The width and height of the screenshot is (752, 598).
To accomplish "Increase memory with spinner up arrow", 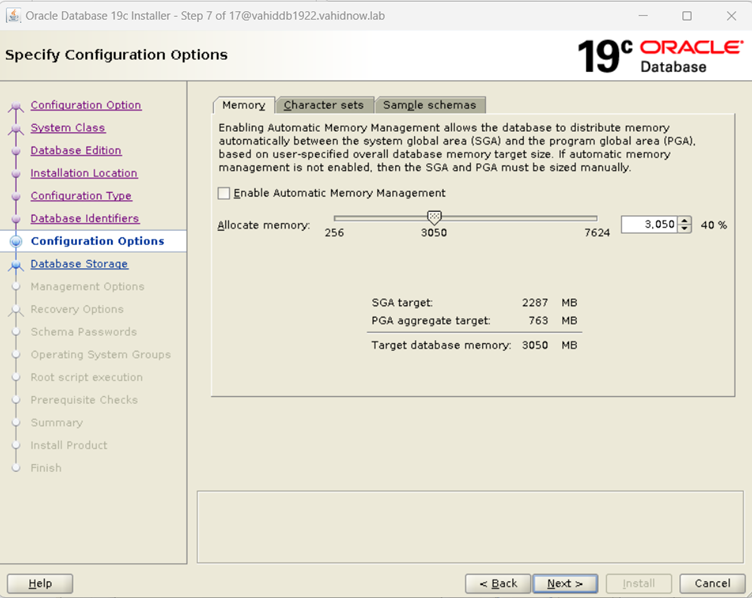I will point(684,221).
